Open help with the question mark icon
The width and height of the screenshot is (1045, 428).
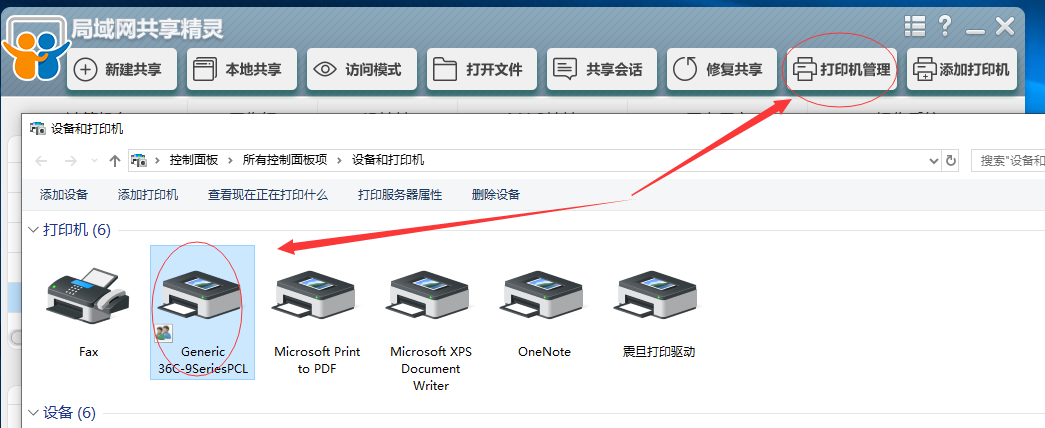tap(944, 27)
